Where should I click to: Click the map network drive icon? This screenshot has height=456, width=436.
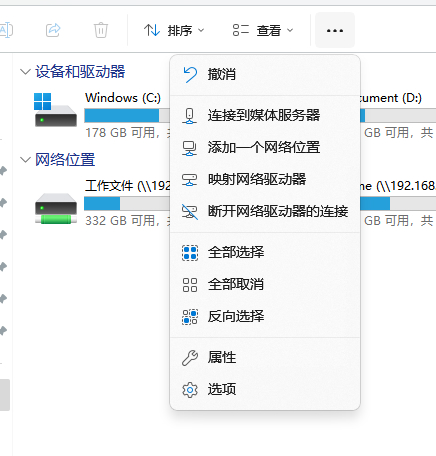click(189, 180)
